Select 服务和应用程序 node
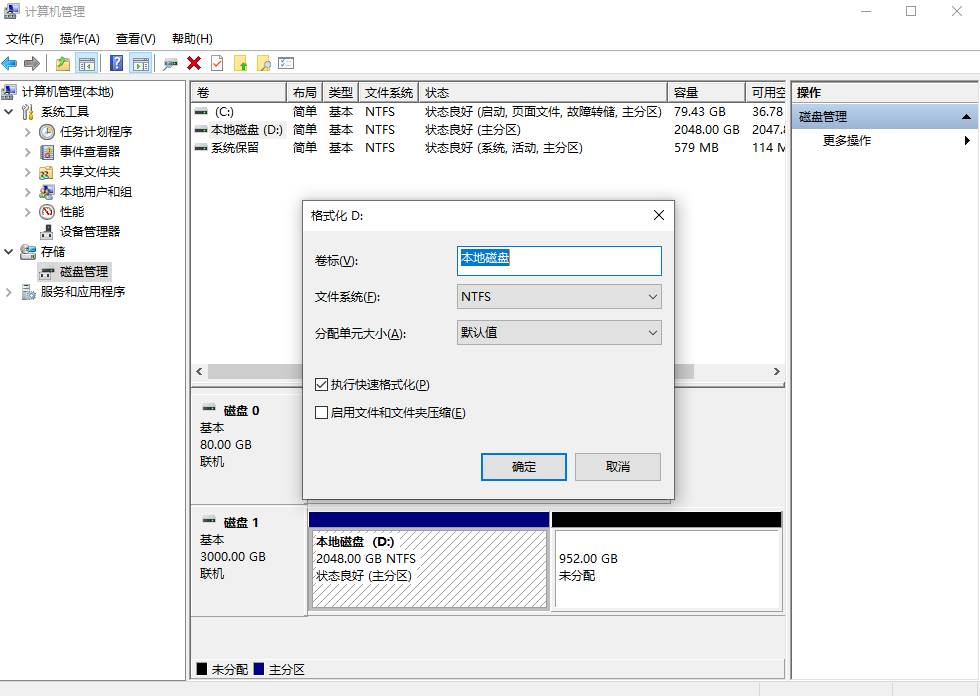Viewport: 980px width, 696px height. coord(82,291)
